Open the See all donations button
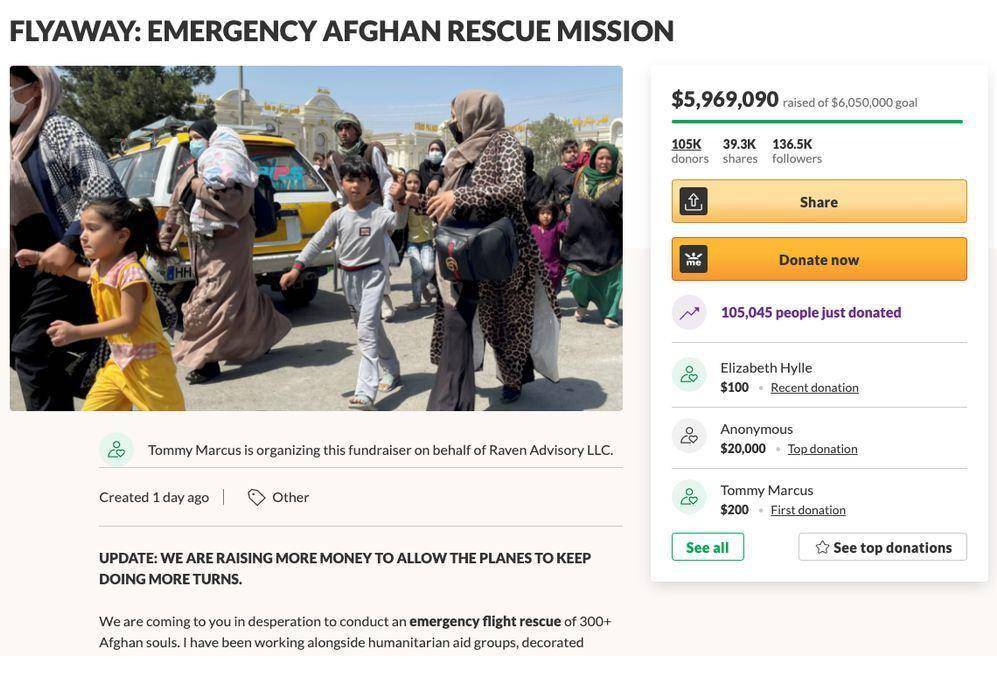 [708, 547]
